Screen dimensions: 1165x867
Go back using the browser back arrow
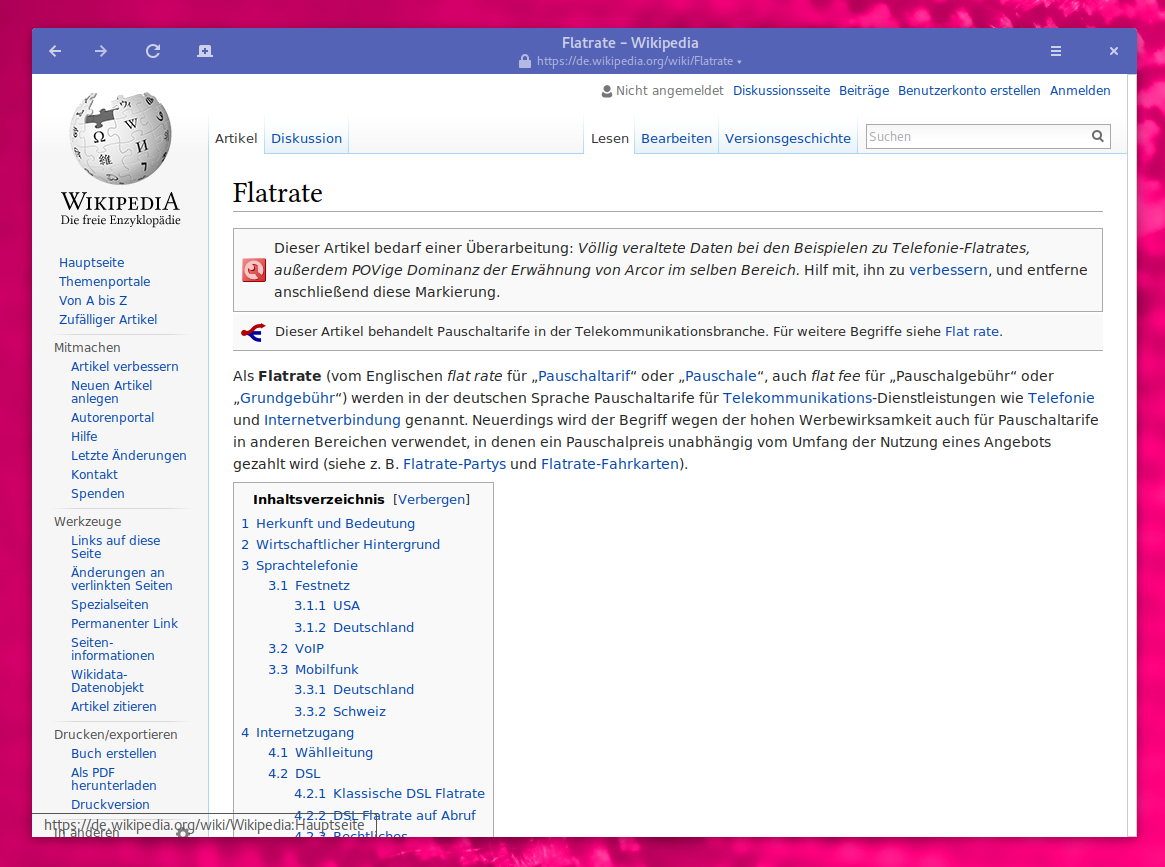pos(55,51)
